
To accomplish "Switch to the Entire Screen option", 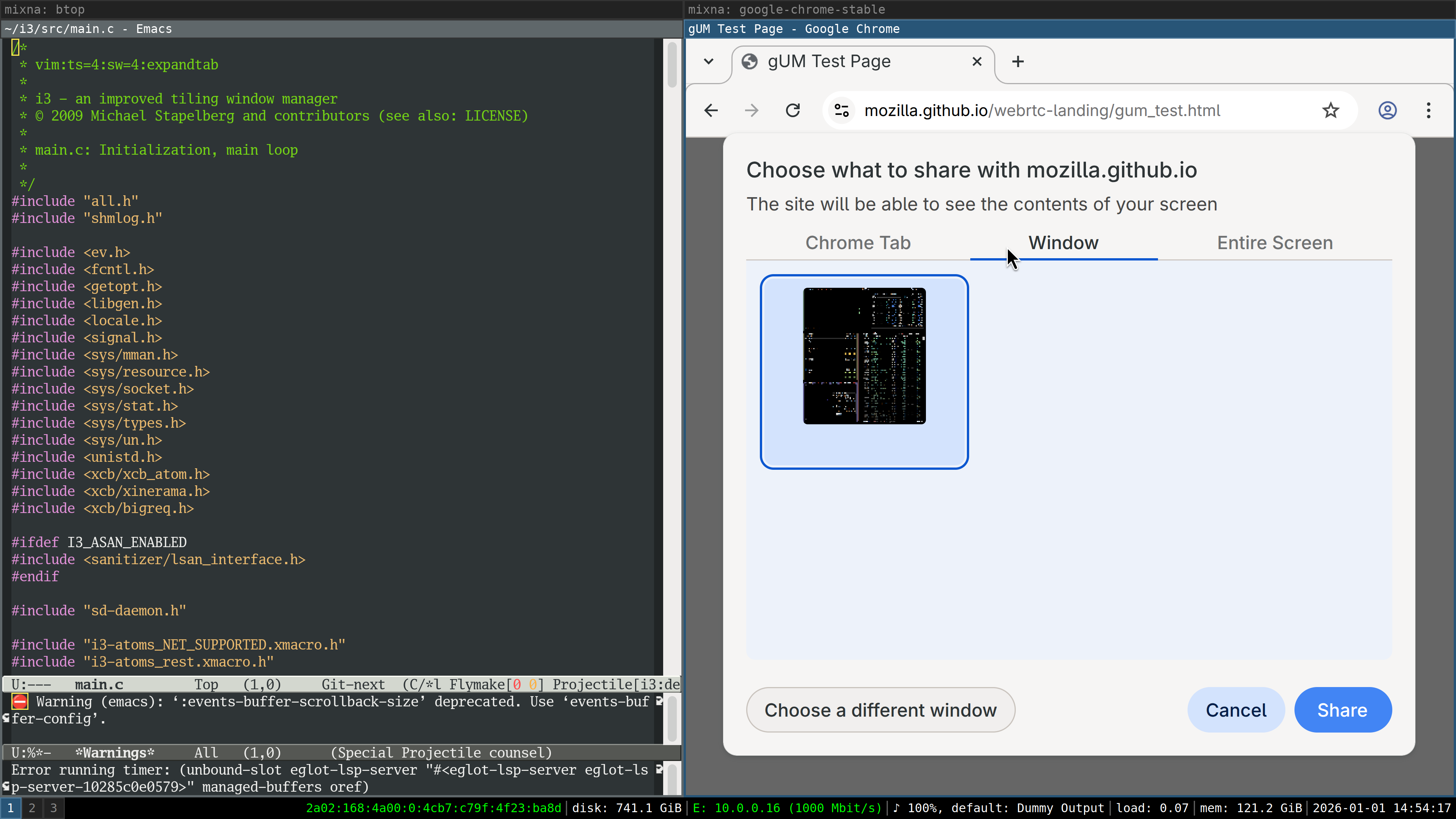I will 1274,243.
